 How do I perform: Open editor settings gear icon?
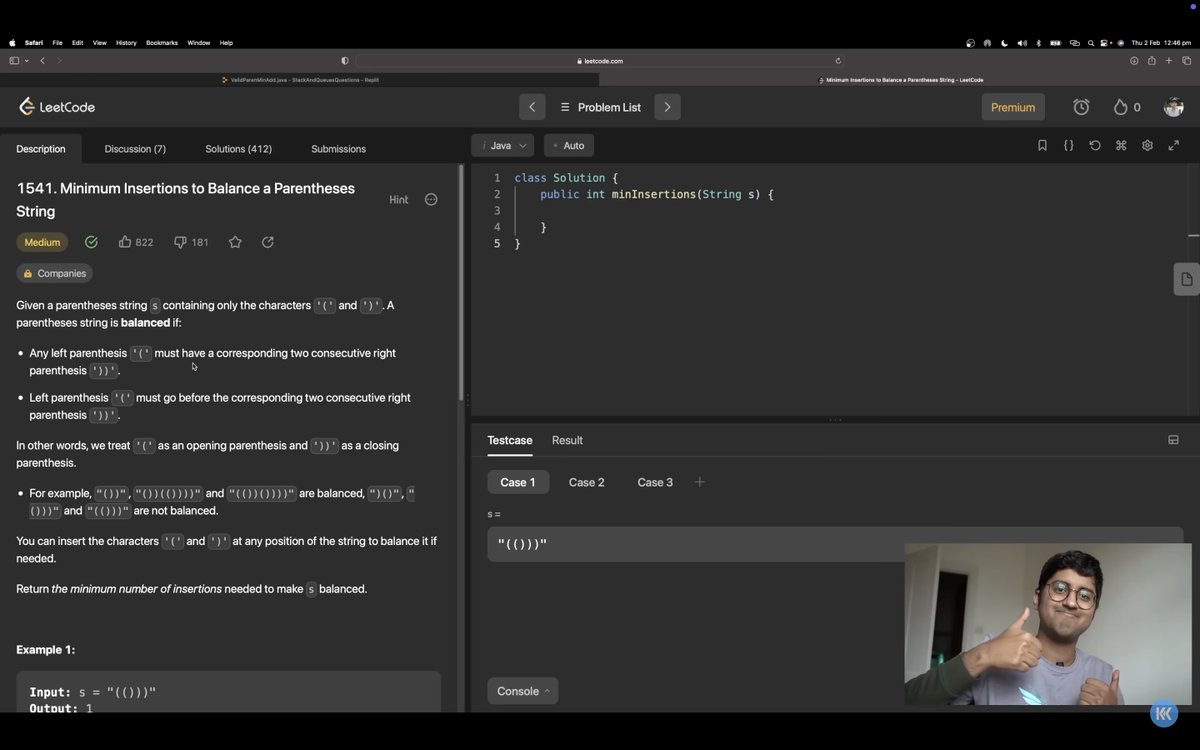(1147, 145)
